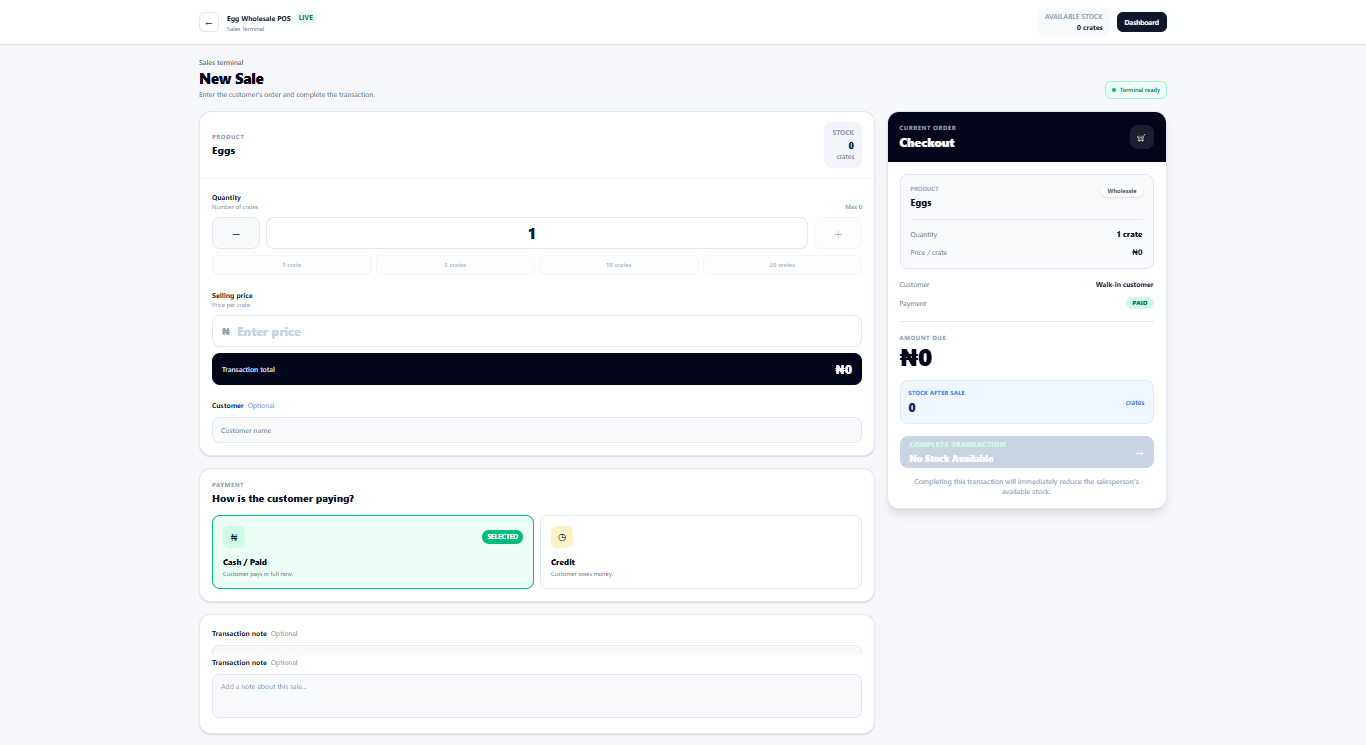Click '1 crate' quantity value in Checkout

pos(1130,235)
